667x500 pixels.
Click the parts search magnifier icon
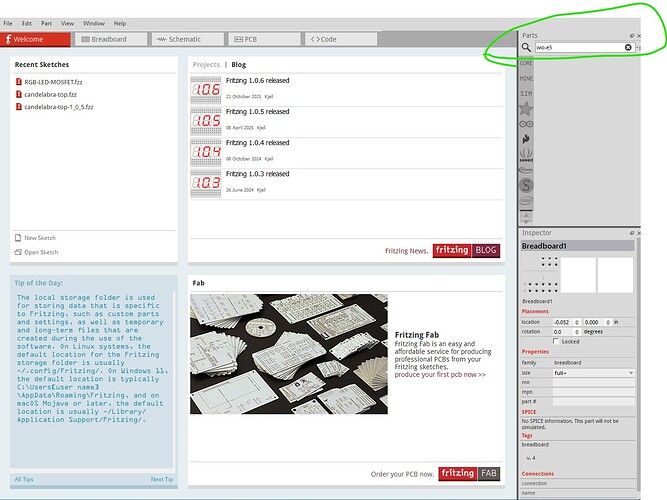click(526, 47)
